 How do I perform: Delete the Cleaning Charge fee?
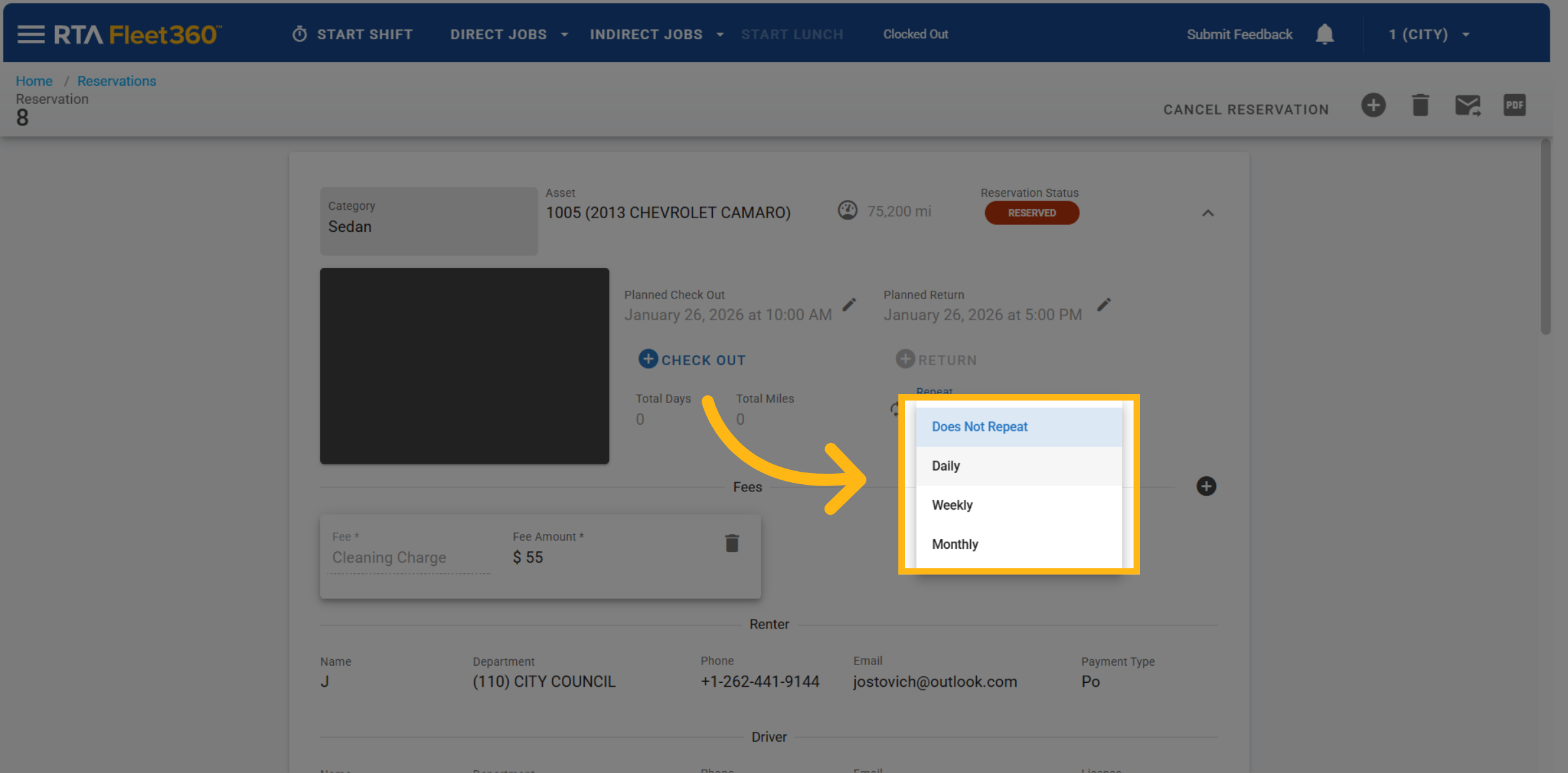coord(732,543)
